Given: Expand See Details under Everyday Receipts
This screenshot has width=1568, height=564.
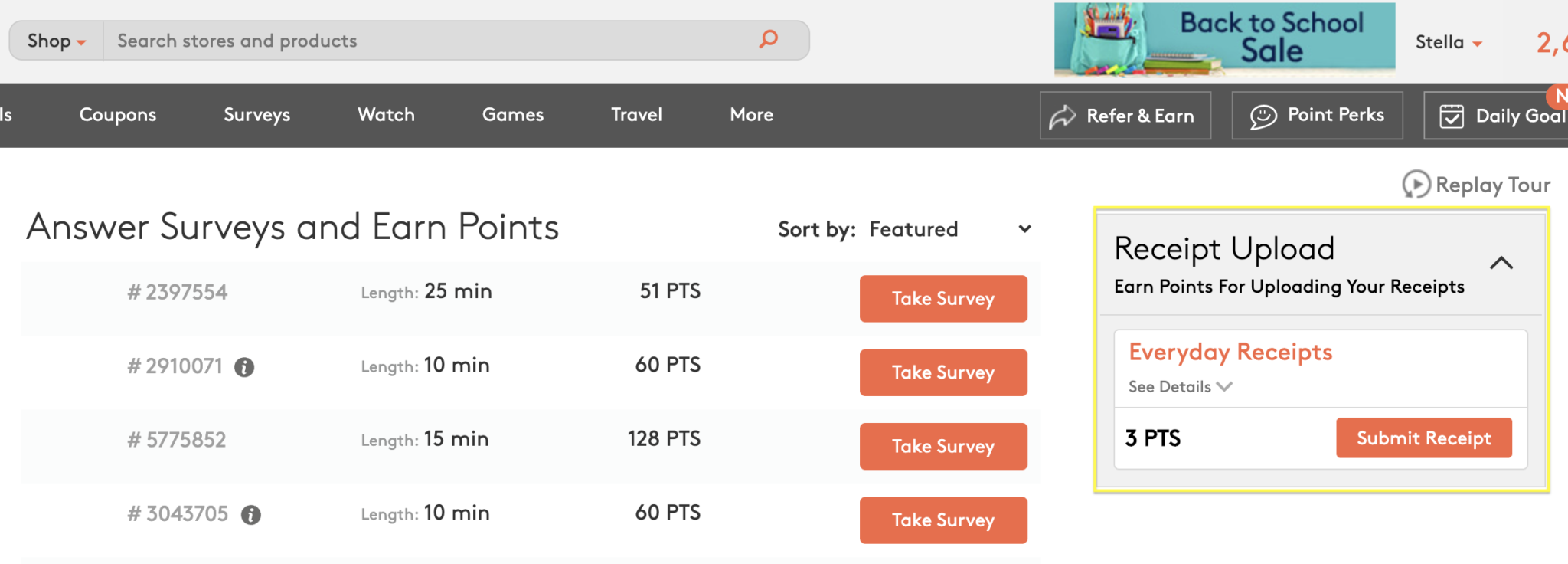Looking at the screenshot, I should click(x=1179, y=387).
